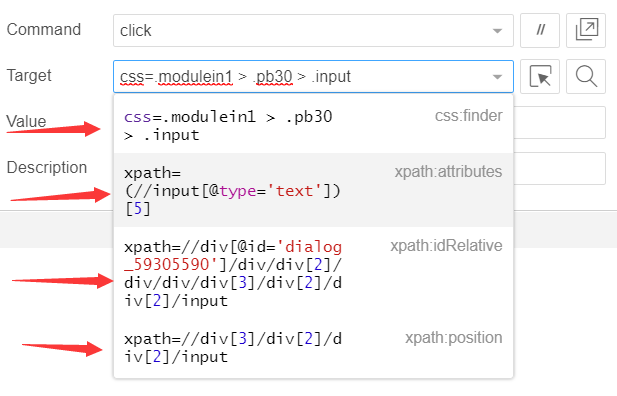The image size is (617, 396).
Task: Click the Value input field
Action: pos(560,122)
